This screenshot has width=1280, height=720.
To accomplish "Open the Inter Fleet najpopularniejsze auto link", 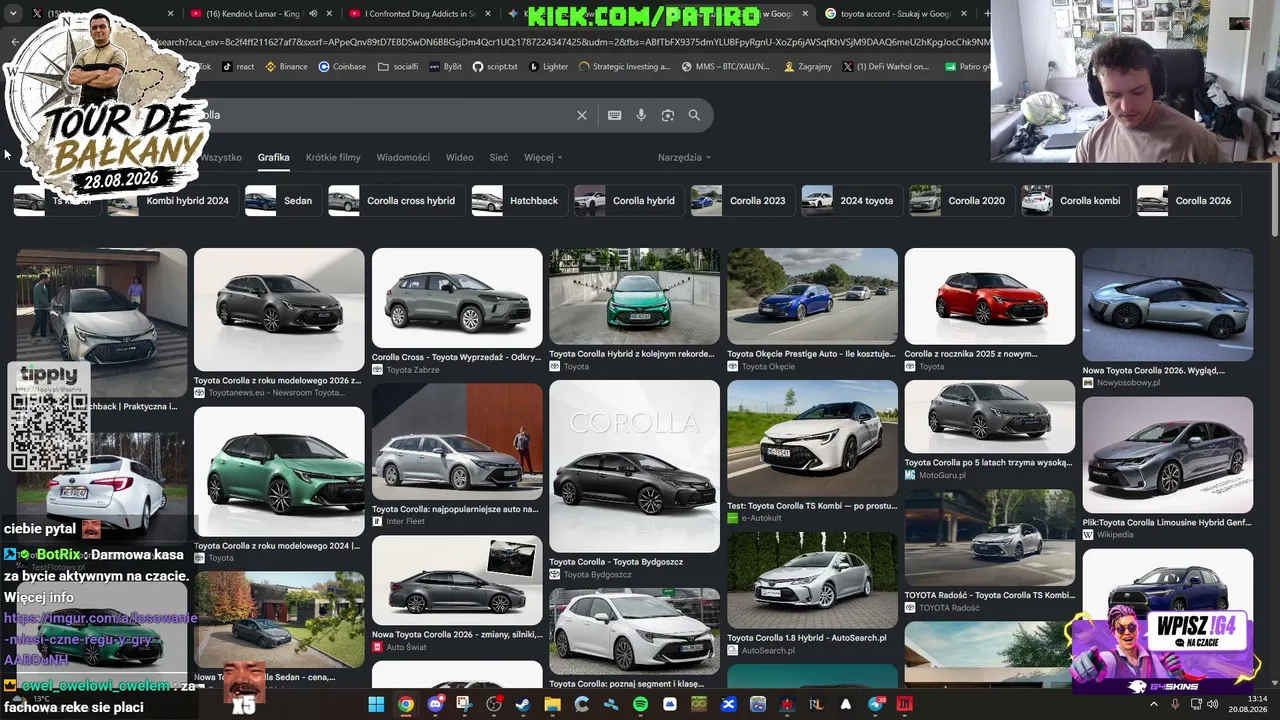I will coord(455,509).
